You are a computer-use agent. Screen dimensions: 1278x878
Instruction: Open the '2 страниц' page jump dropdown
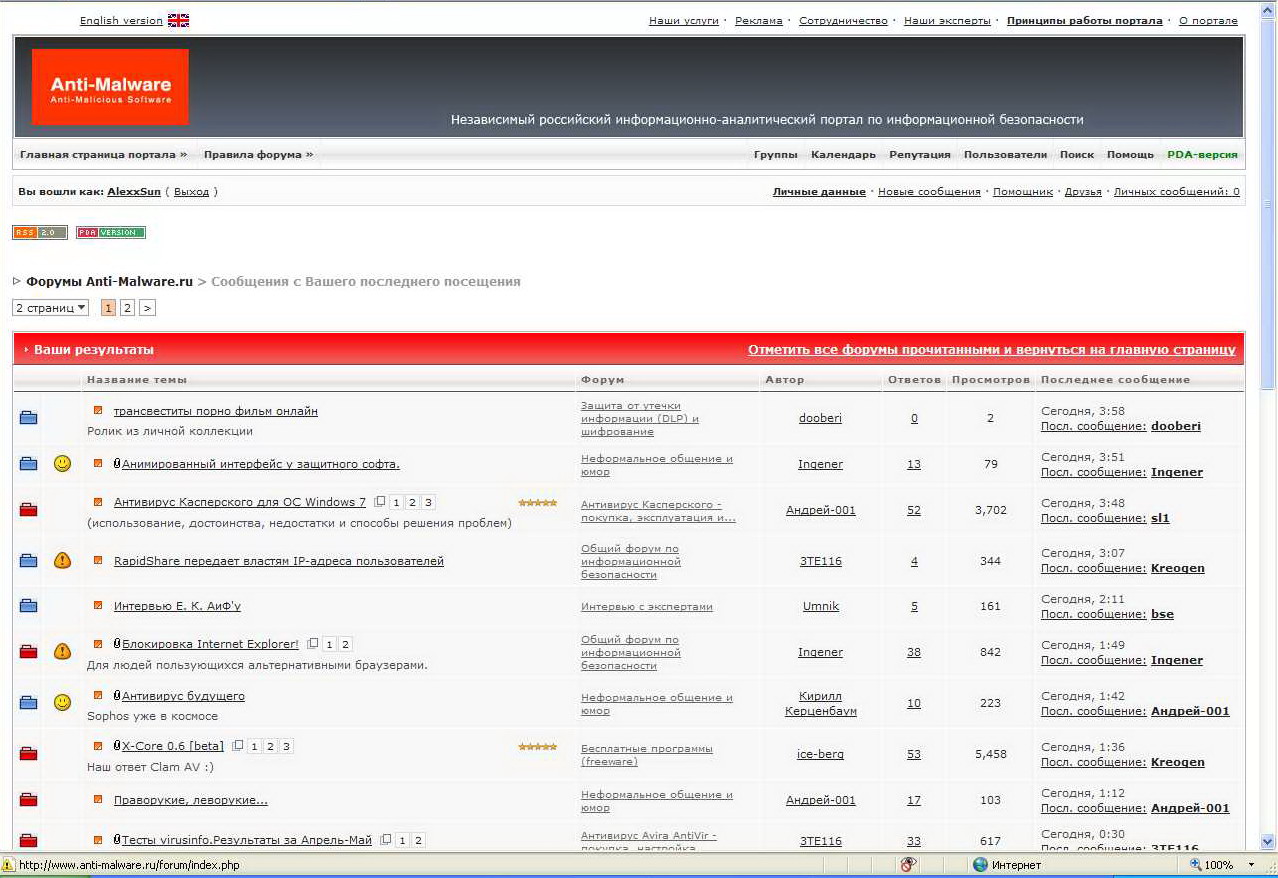pyautogui.click(x=50, y=308)
